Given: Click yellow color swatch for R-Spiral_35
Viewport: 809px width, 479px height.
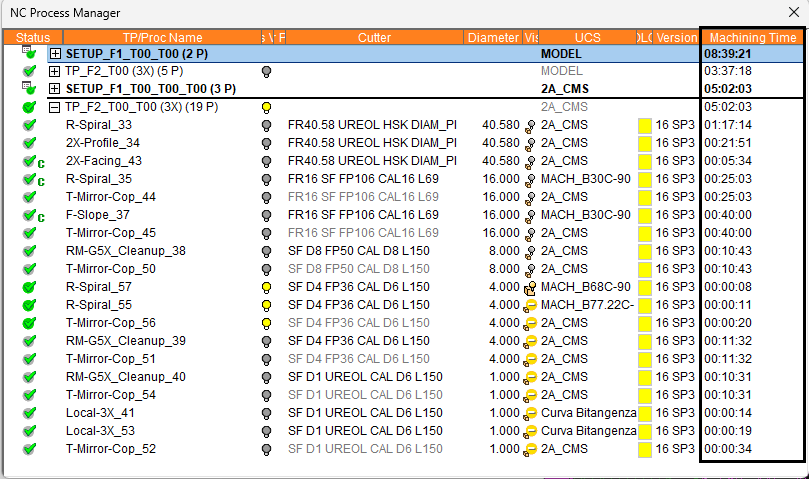Looking at the screenshot, I should pyautogui.click(x=645, y=179).
